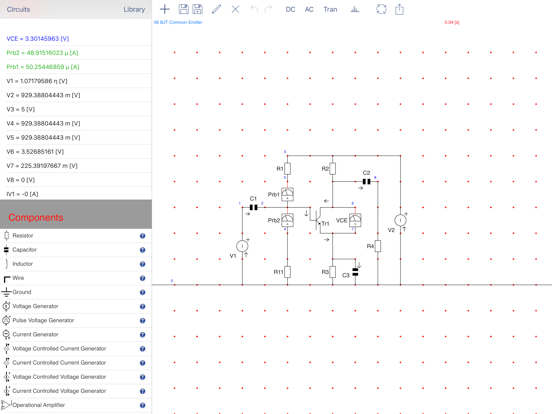552x414 pixels.
Task: Click the BJT Common Emitter circuit title
Action: click(x=178, y=22)
